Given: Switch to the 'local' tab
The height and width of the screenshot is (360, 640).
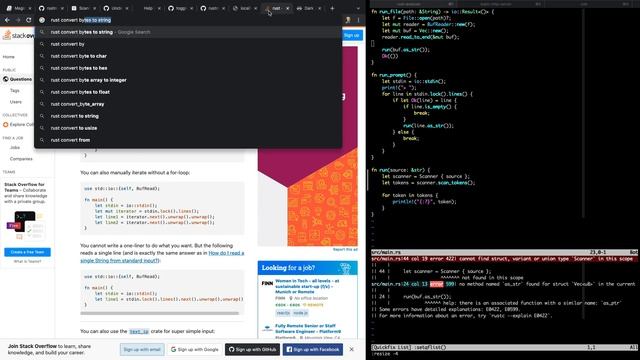Looking at the screenshot, I should (245, 8).
